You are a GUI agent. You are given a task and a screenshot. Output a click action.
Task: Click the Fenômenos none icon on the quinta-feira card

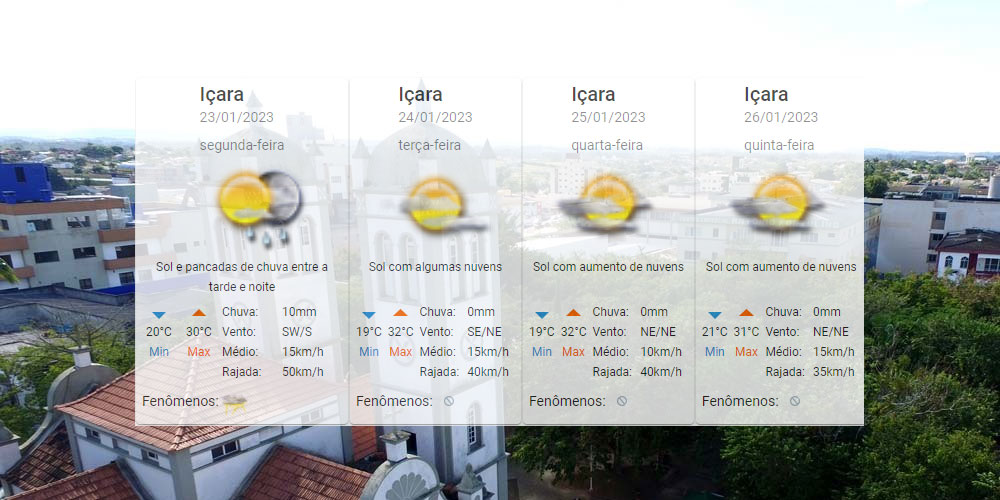pyautogui.click(x=795, y=401)
